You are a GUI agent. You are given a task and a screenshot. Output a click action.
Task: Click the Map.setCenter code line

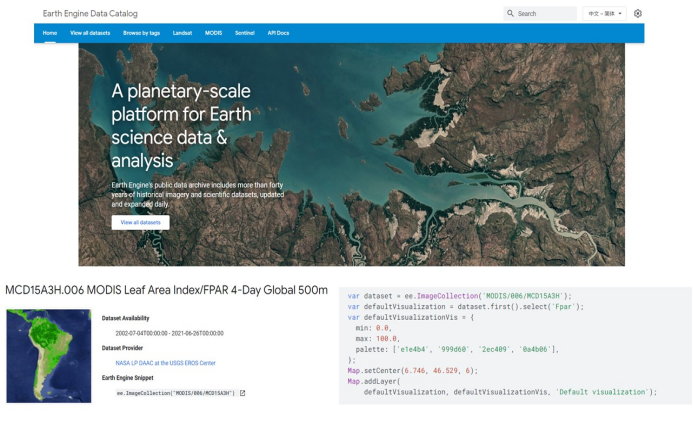(413, 370)
